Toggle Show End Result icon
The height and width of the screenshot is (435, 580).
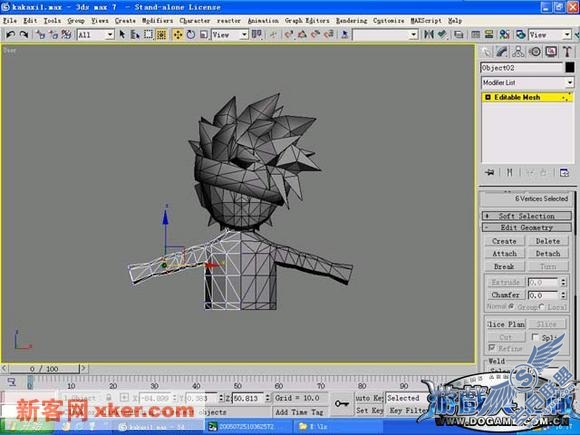(509, 172)
